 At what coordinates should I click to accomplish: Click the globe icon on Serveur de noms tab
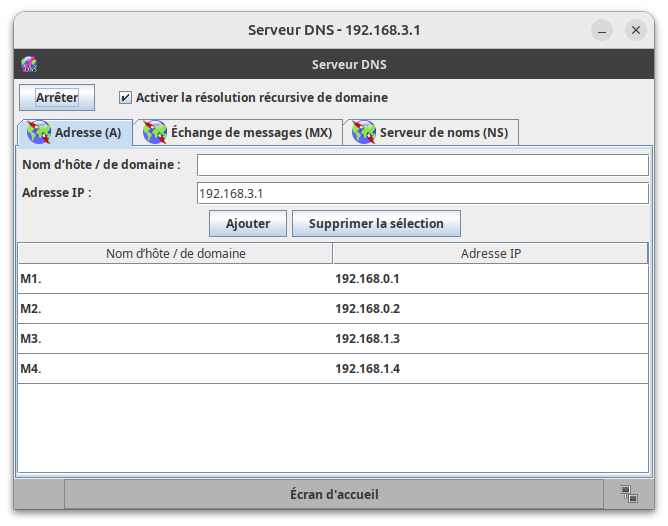pyautogui.click(x=364, y=132)
